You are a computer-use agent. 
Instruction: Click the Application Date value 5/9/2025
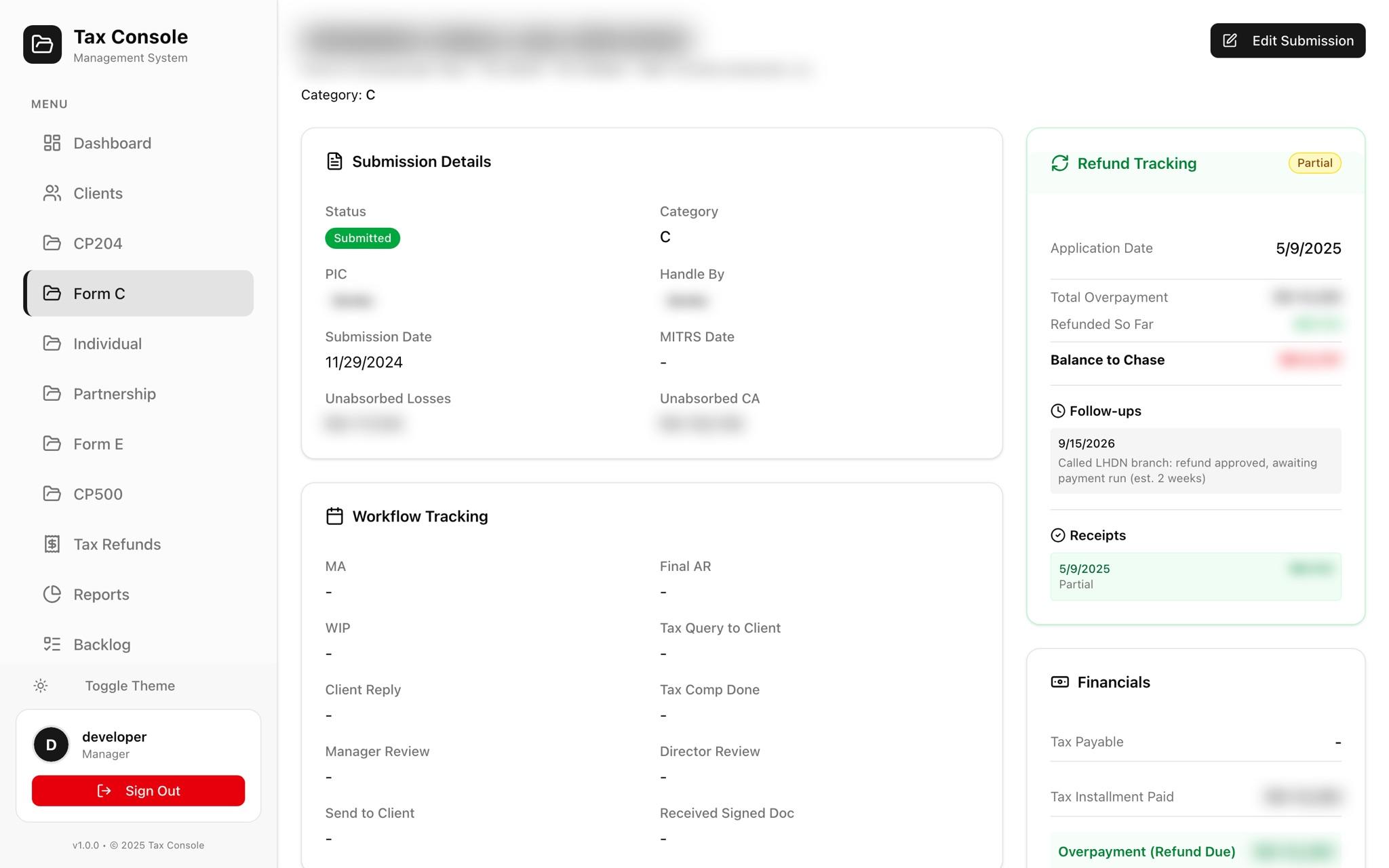[1308, 249]
